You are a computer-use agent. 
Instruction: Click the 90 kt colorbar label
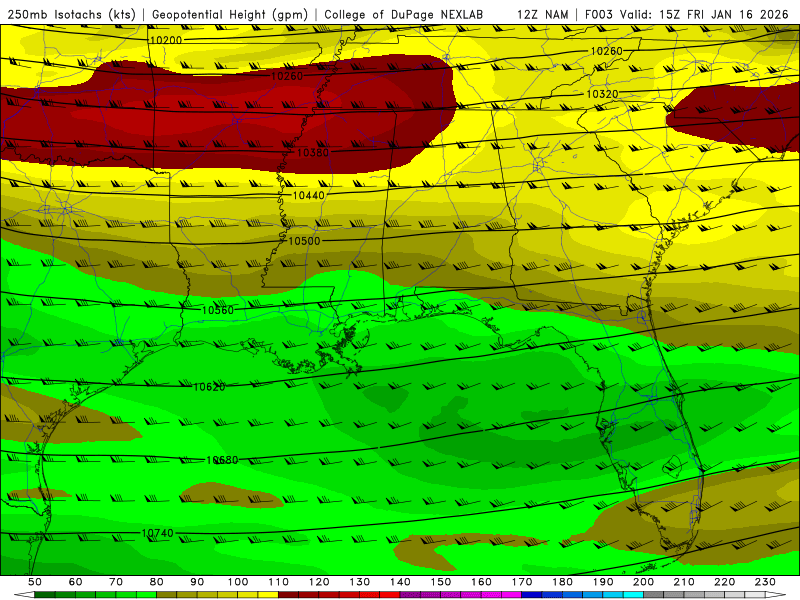(x=197, y=582)
